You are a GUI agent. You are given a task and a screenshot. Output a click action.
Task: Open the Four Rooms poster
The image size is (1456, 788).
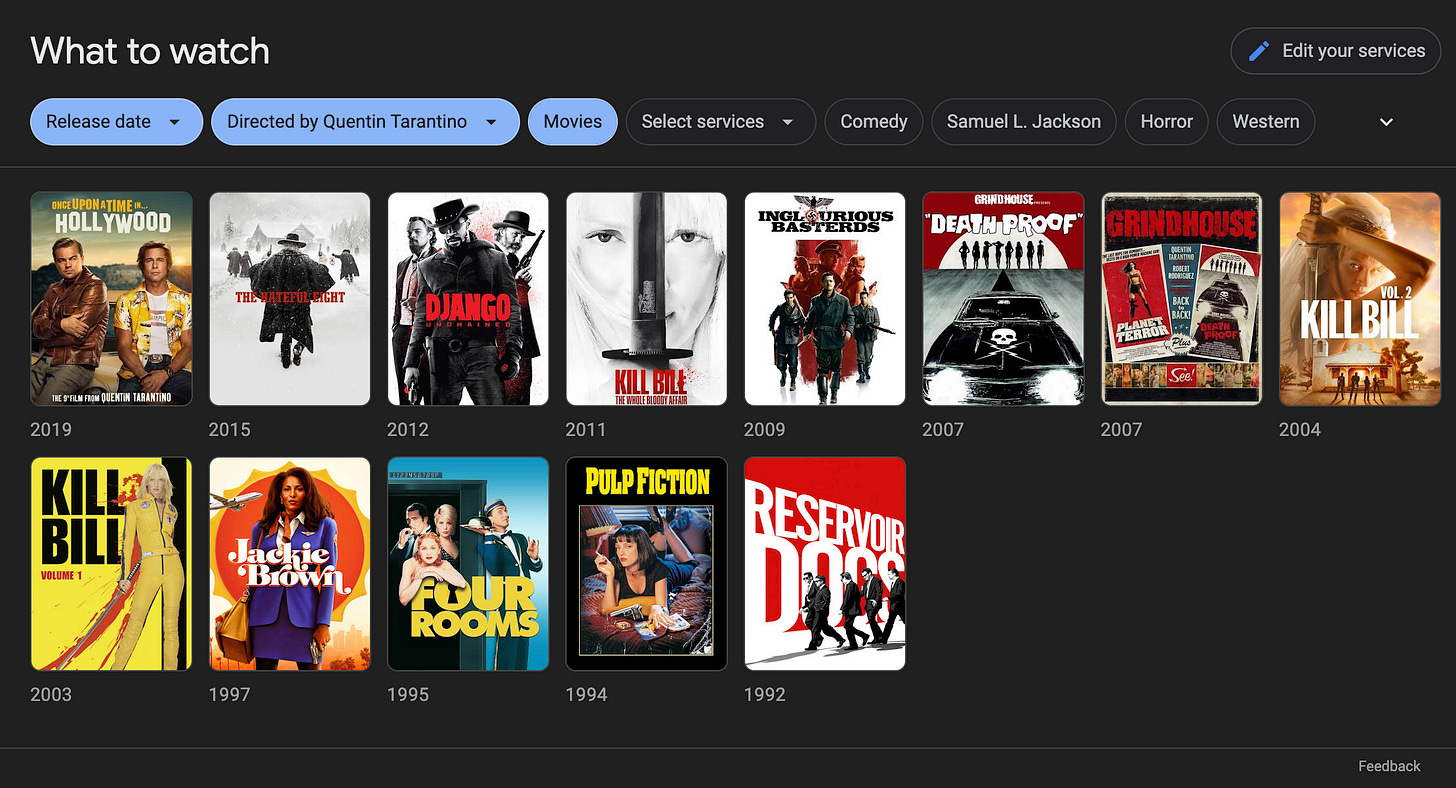[x=468, y=564]
